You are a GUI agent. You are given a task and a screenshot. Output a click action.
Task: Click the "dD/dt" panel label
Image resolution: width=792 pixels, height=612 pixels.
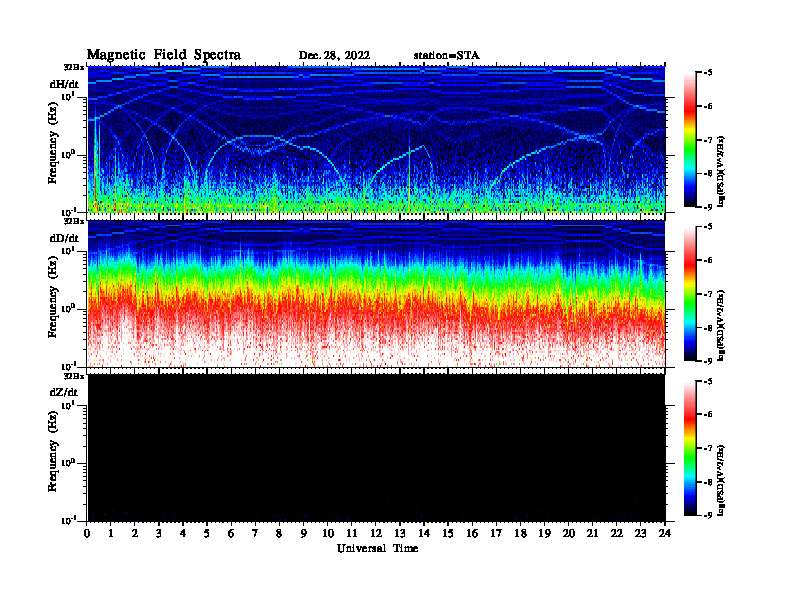click(64, 238)
